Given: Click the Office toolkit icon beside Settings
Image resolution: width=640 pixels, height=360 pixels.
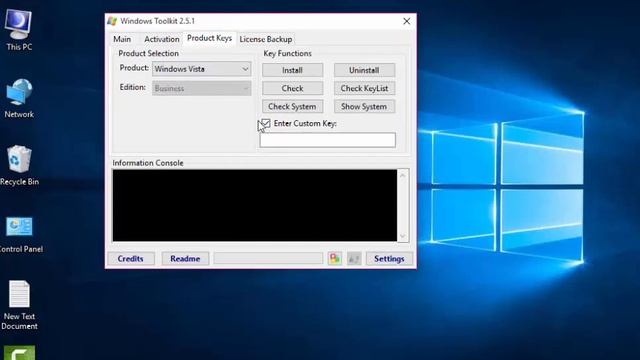Looking at the screenshot, I should pos(334,258).
